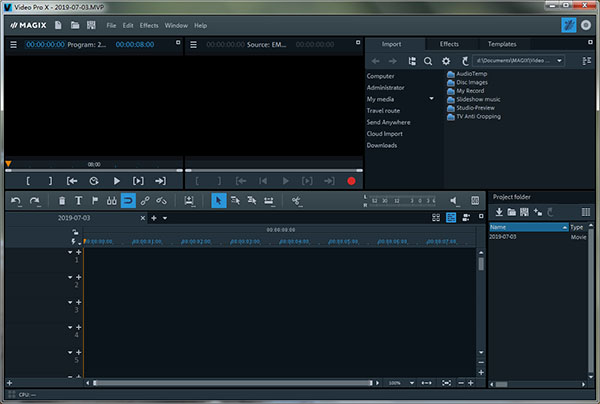Open Cloud Import

tap(384, 134)
